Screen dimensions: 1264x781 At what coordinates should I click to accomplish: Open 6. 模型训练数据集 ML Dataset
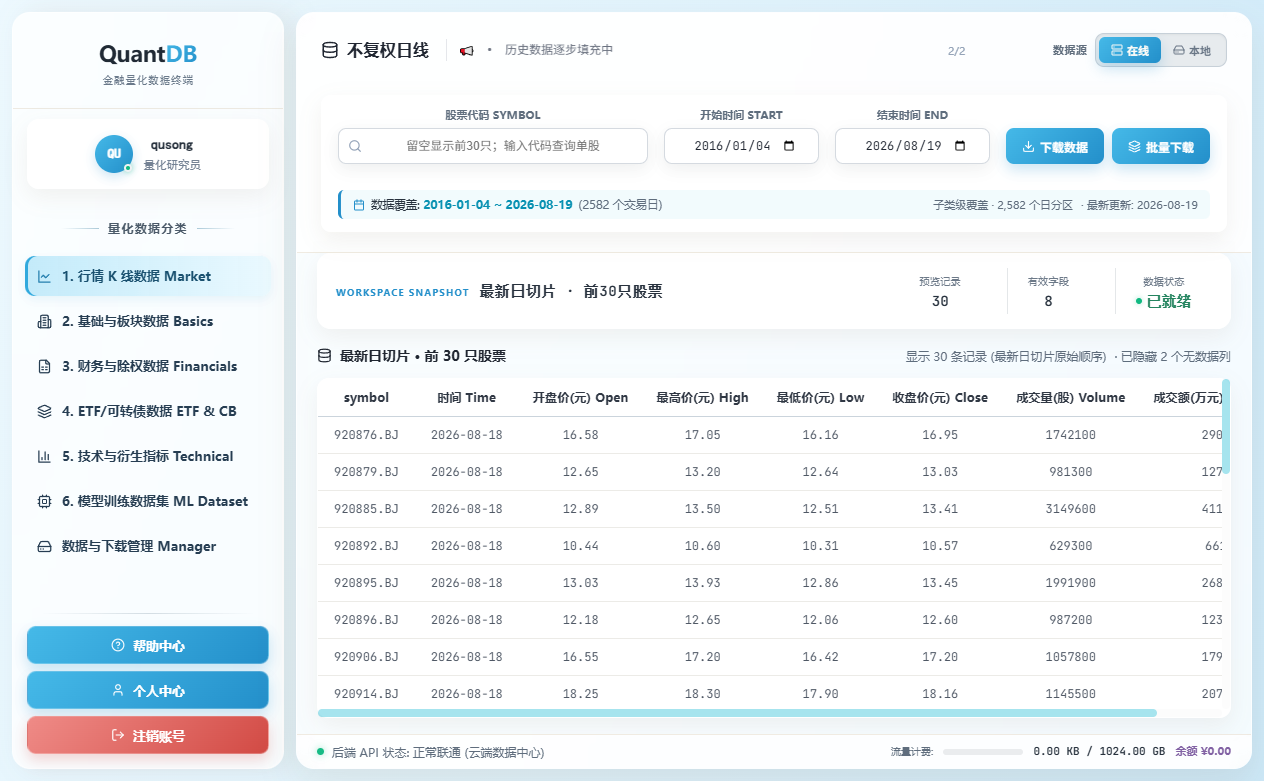pos(148,501)
